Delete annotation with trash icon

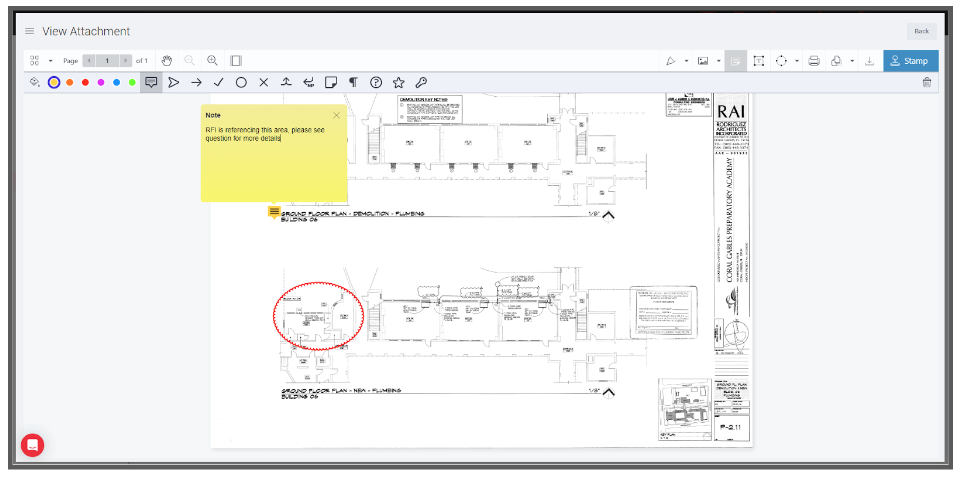click(926, 82)
